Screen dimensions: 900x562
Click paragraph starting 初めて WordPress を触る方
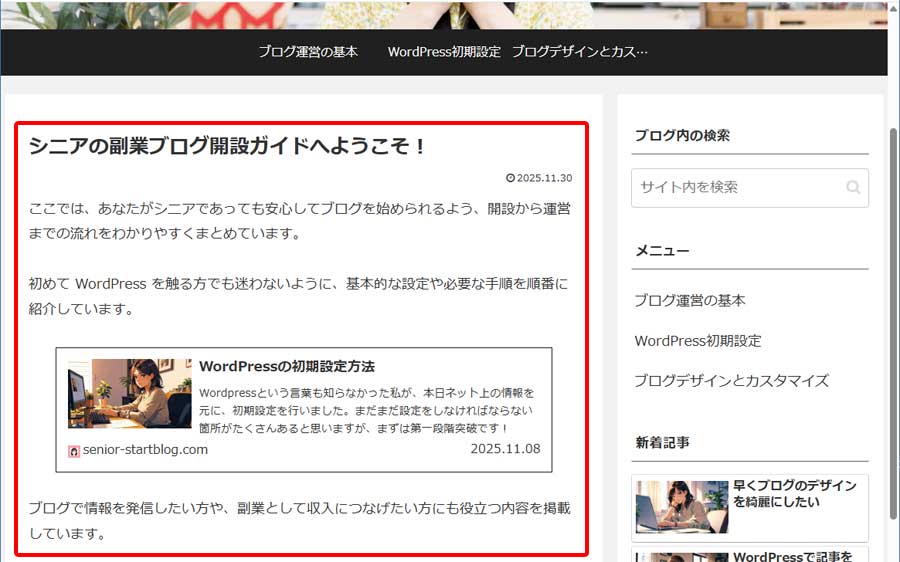click(x=298, y=296)
